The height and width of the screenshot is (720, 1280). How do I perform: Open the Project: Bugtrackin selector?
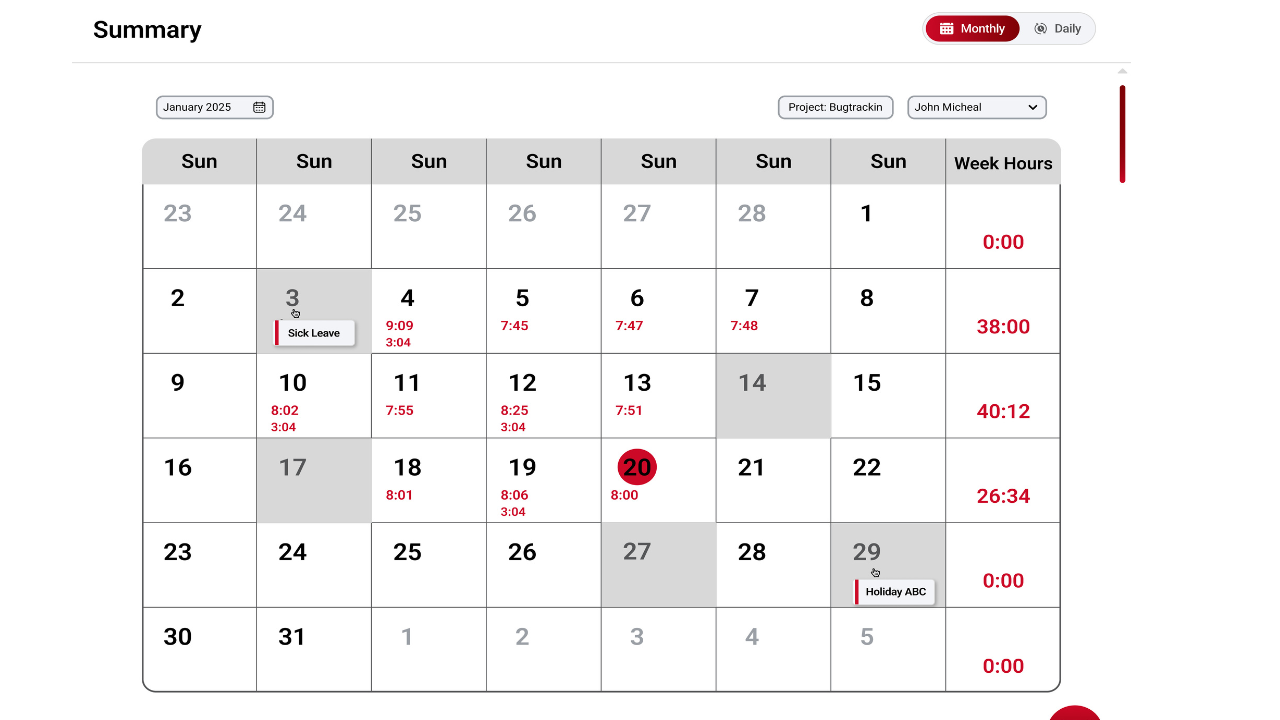835,107
